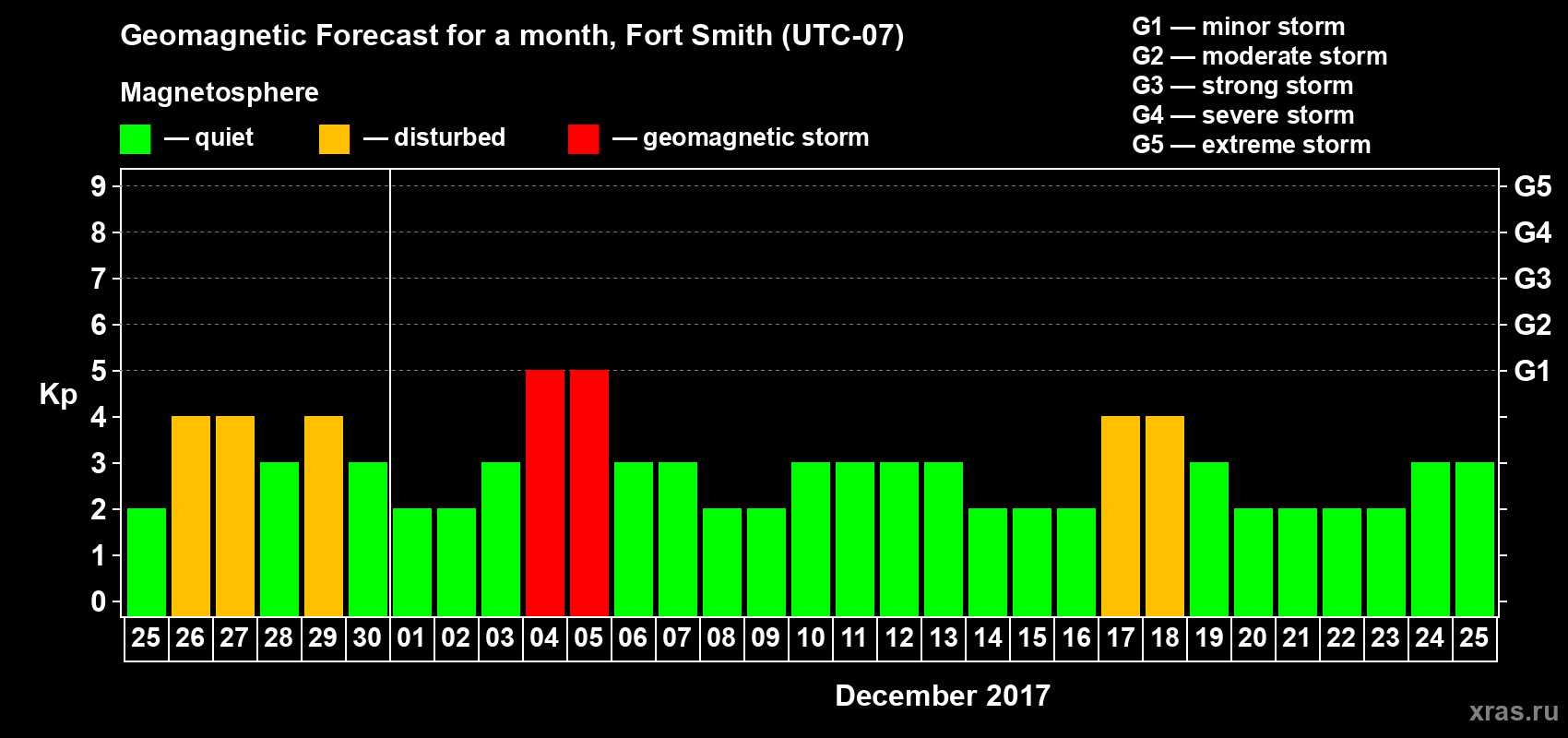Click date label 18 on the axis
Viewport: 1568px width, 738px height.
point(1165,638)
